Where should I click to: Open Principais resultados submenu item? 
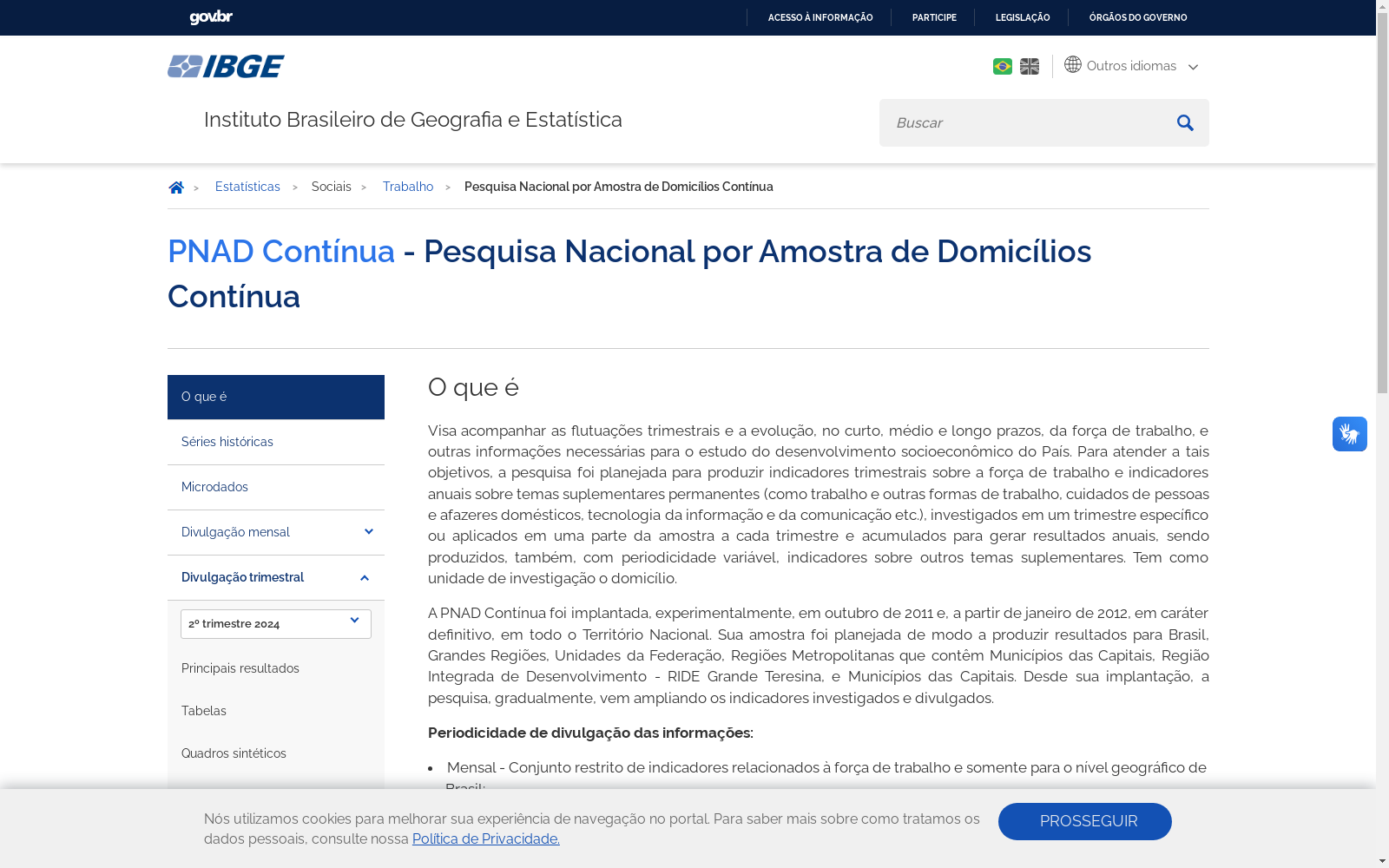pos(240,668)
